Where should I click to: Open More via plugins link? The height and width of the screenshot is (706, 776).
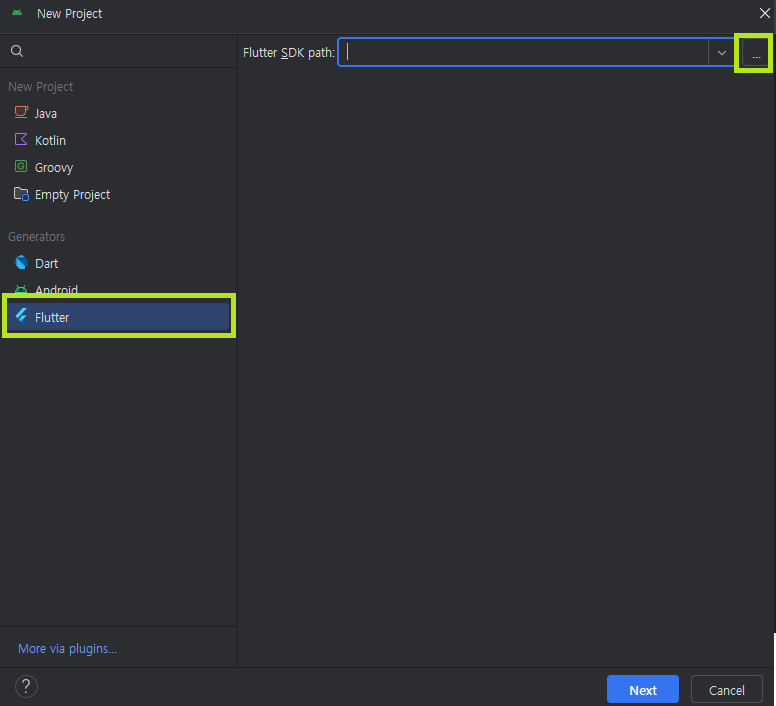pos(67,648)
